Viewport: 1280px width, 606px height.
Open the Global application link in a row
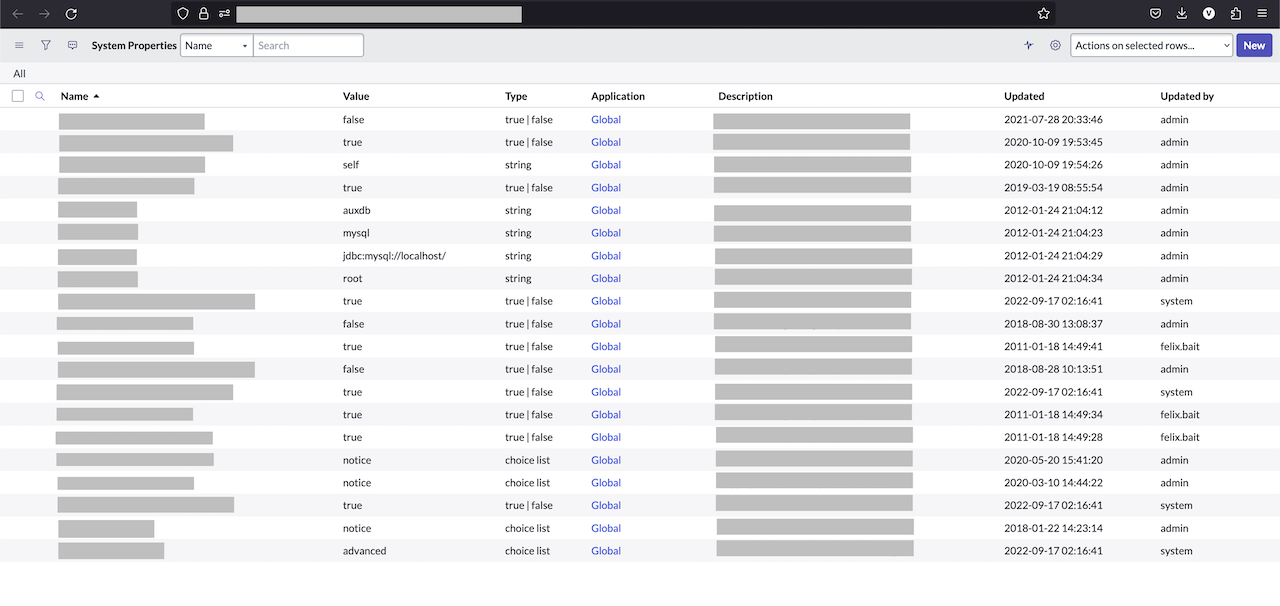pyautogui.click(x=605, y=119)
